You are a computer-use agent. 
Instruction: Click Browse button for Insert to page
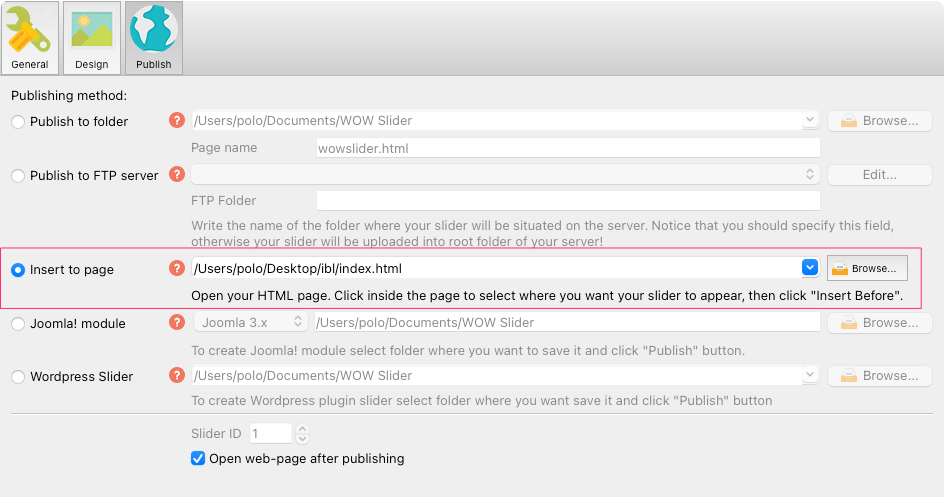pos(867,268)
